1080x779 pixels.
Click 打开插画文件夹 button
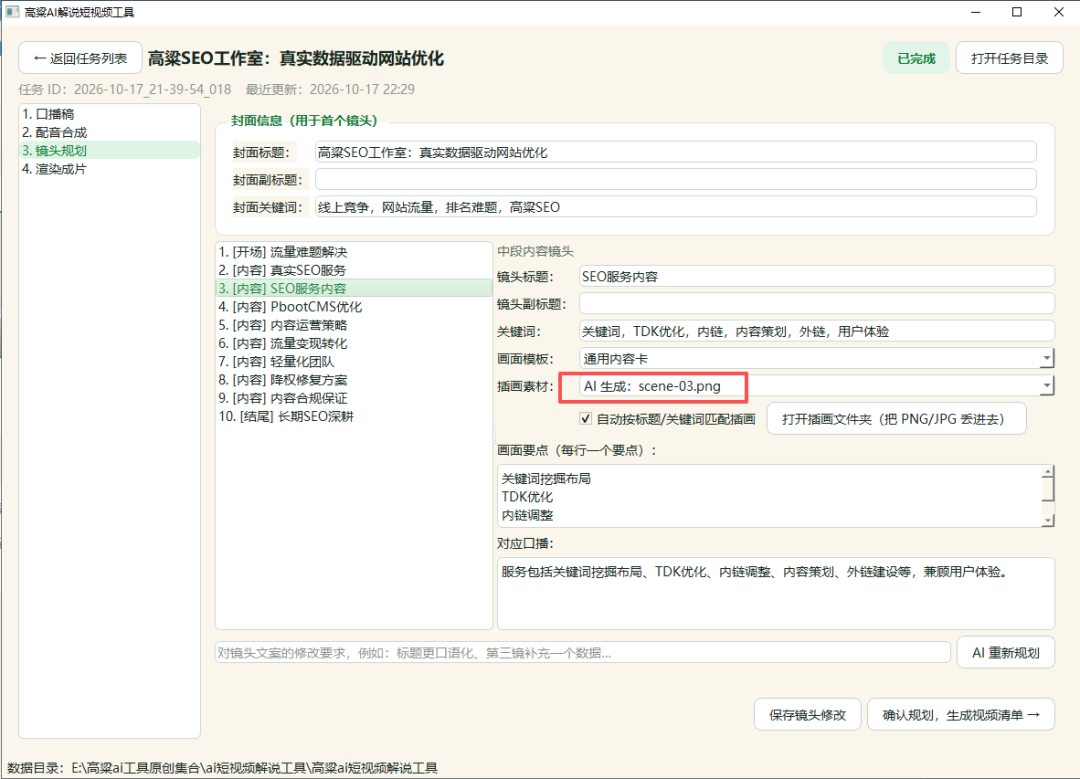tap(897, 419)
